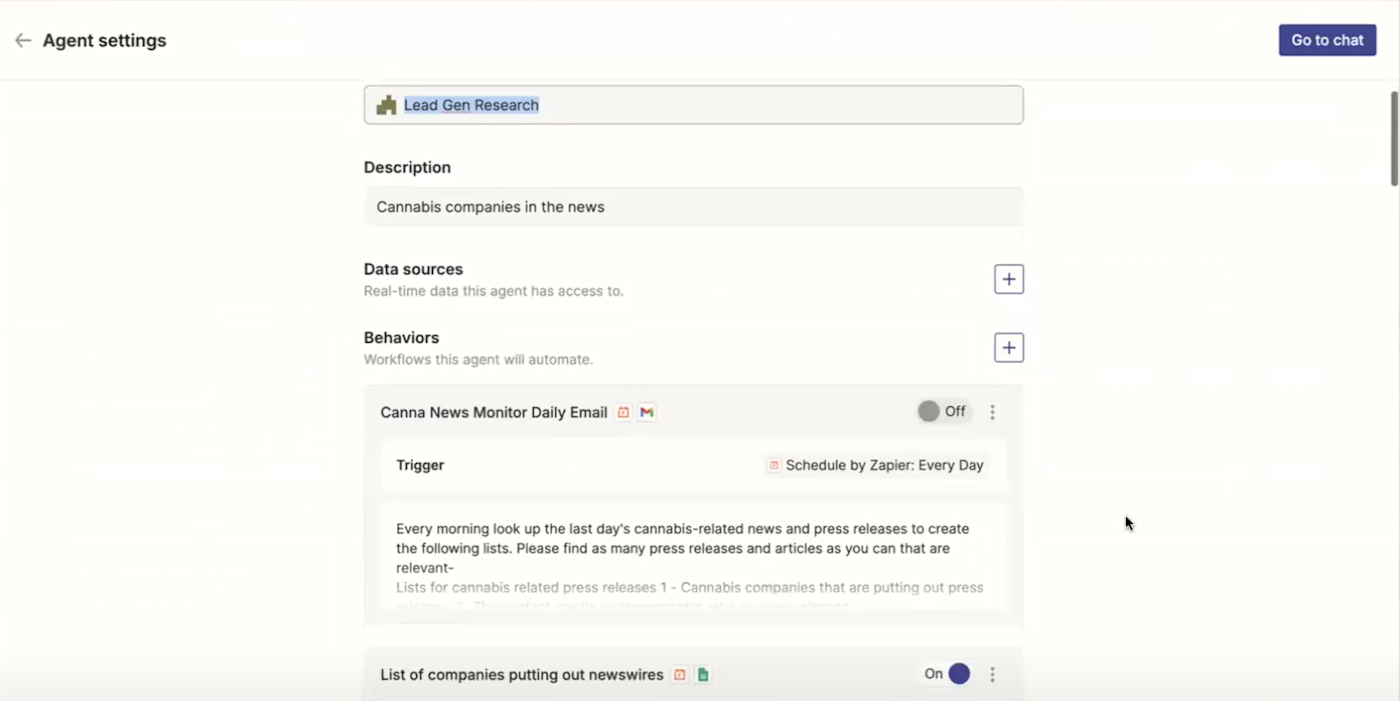
Task: Click the Data sources heading
Action: 413,269
